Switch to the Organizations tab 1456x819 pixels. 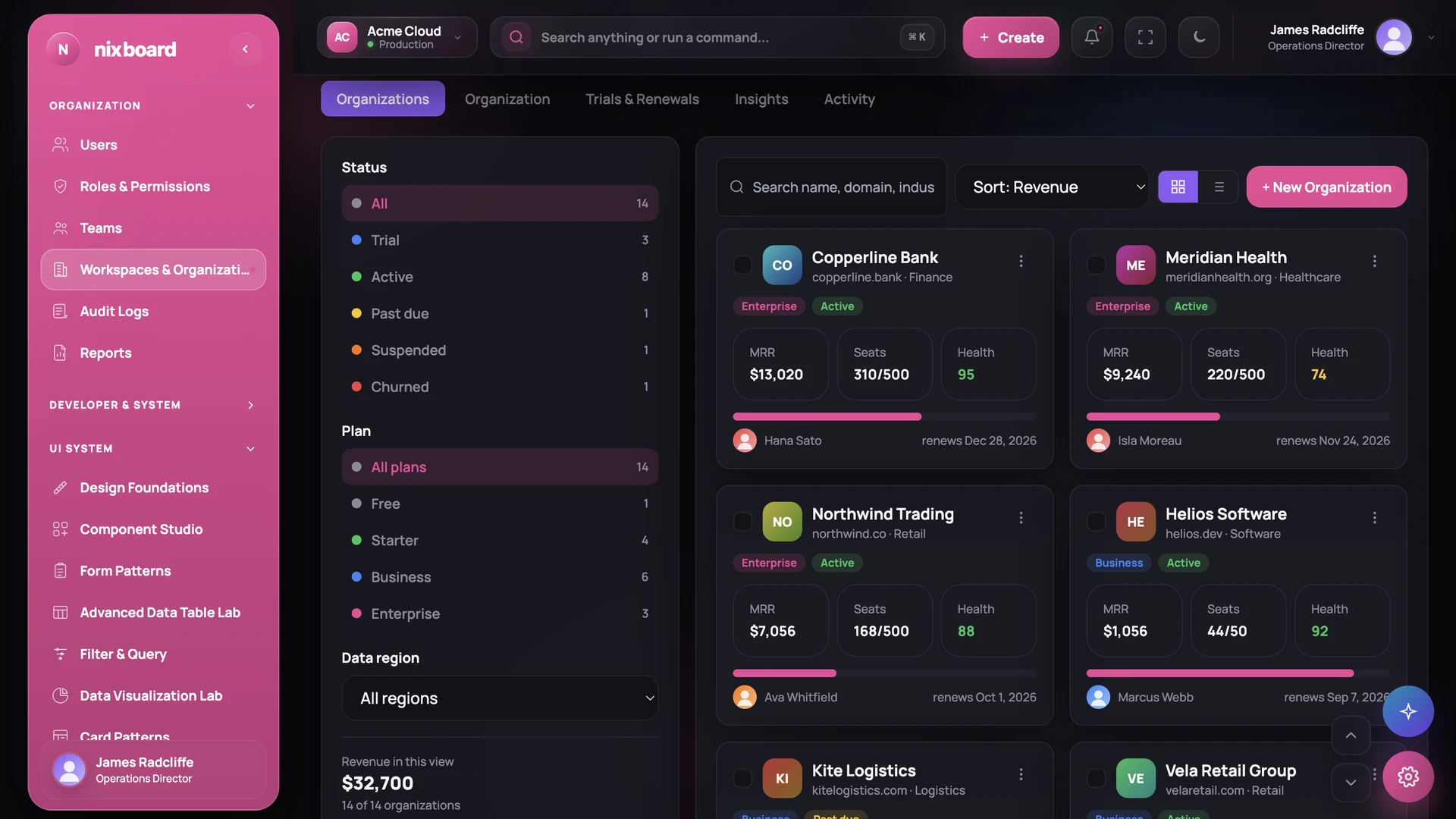click(x=382, y=99)
